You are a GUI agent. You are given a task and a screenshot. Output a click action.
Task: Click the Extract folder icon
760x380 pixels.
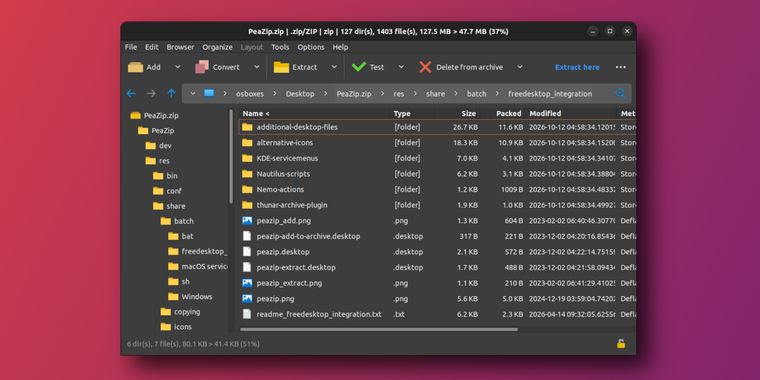pos(281,67)
